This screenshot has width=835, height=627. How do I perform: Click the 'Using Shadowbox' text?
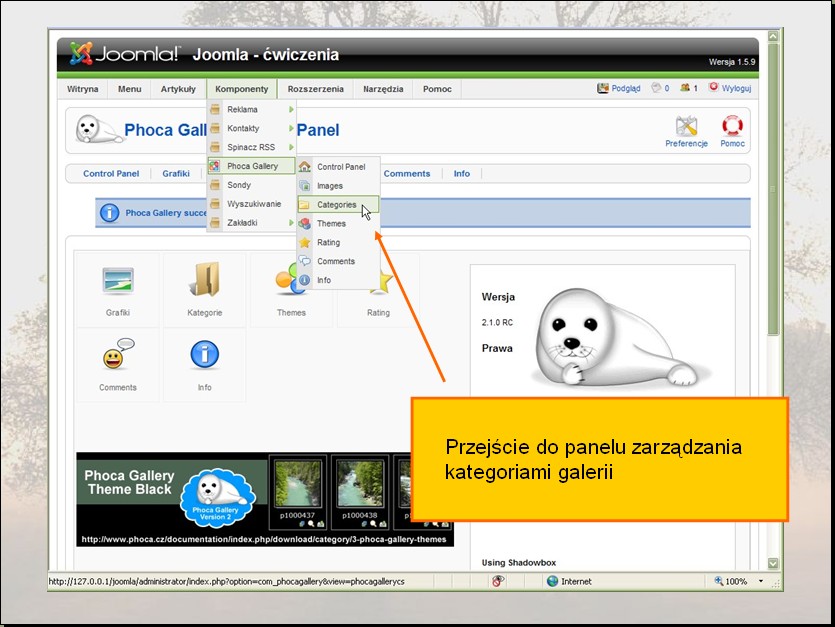(x=519, y=563)
